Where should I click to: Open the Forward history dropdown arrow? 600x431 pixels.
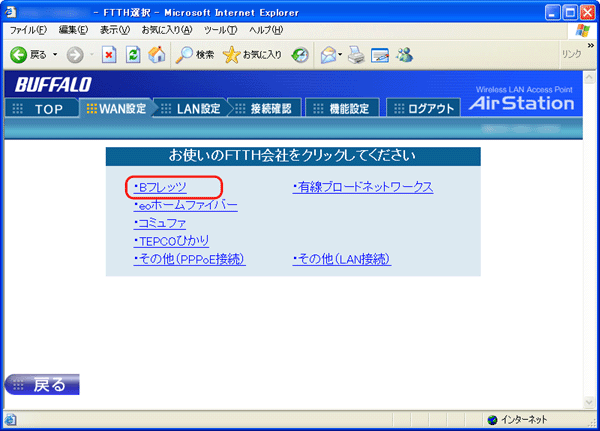(x=92, y=55)
